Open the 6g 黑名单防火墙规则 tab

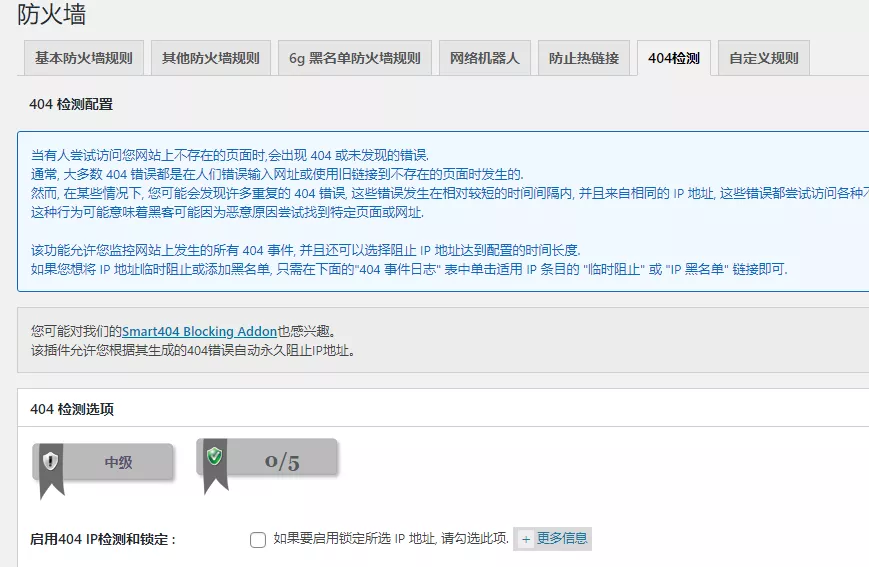355,58
